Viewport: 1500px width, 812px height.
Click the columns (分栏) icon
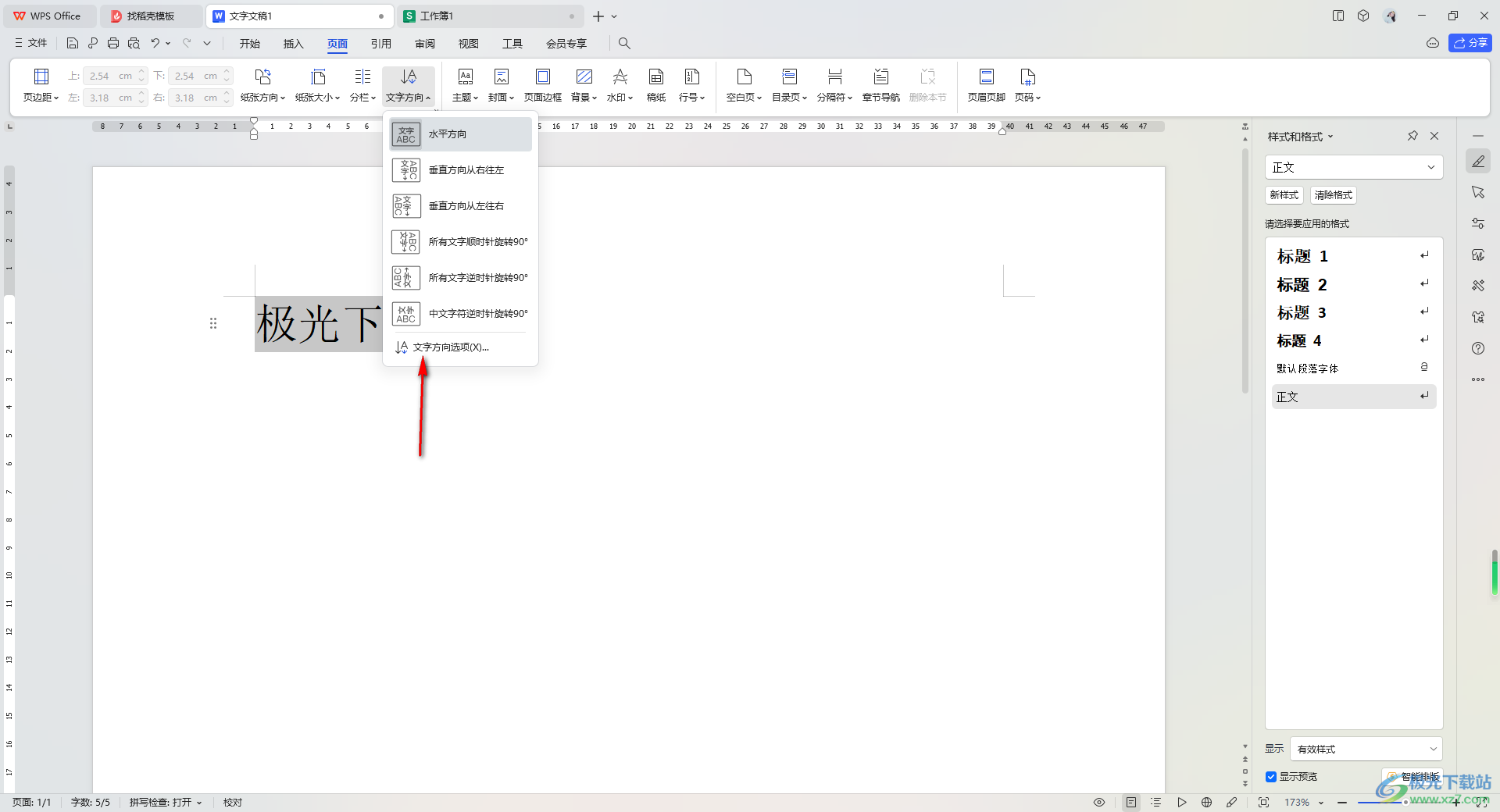[362, 77]
